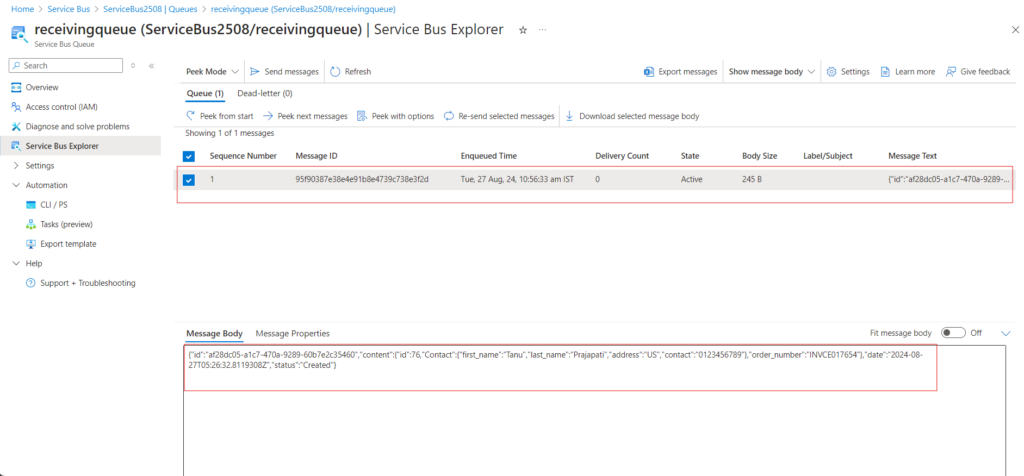Viewport: 1024px width, 476px height.
Task: Click the Body Size column header
Action: tap(760, 156)
